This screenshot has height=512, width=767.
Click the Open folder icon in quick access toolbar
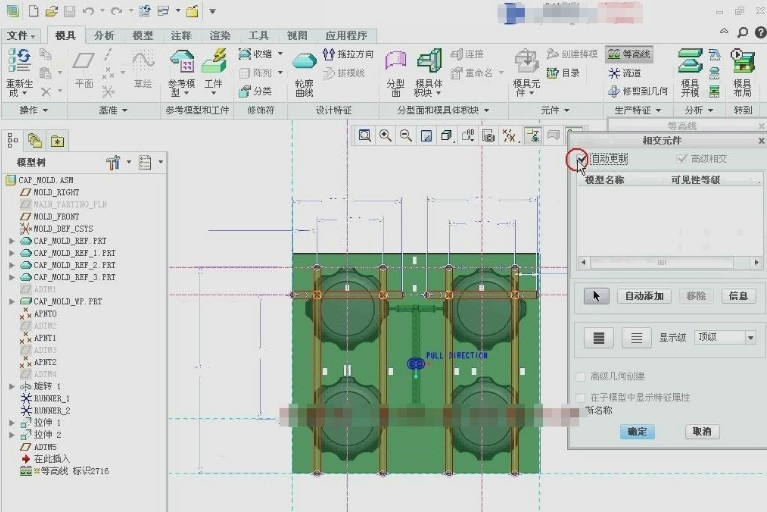pyautogui.click(x=51, y=11)
